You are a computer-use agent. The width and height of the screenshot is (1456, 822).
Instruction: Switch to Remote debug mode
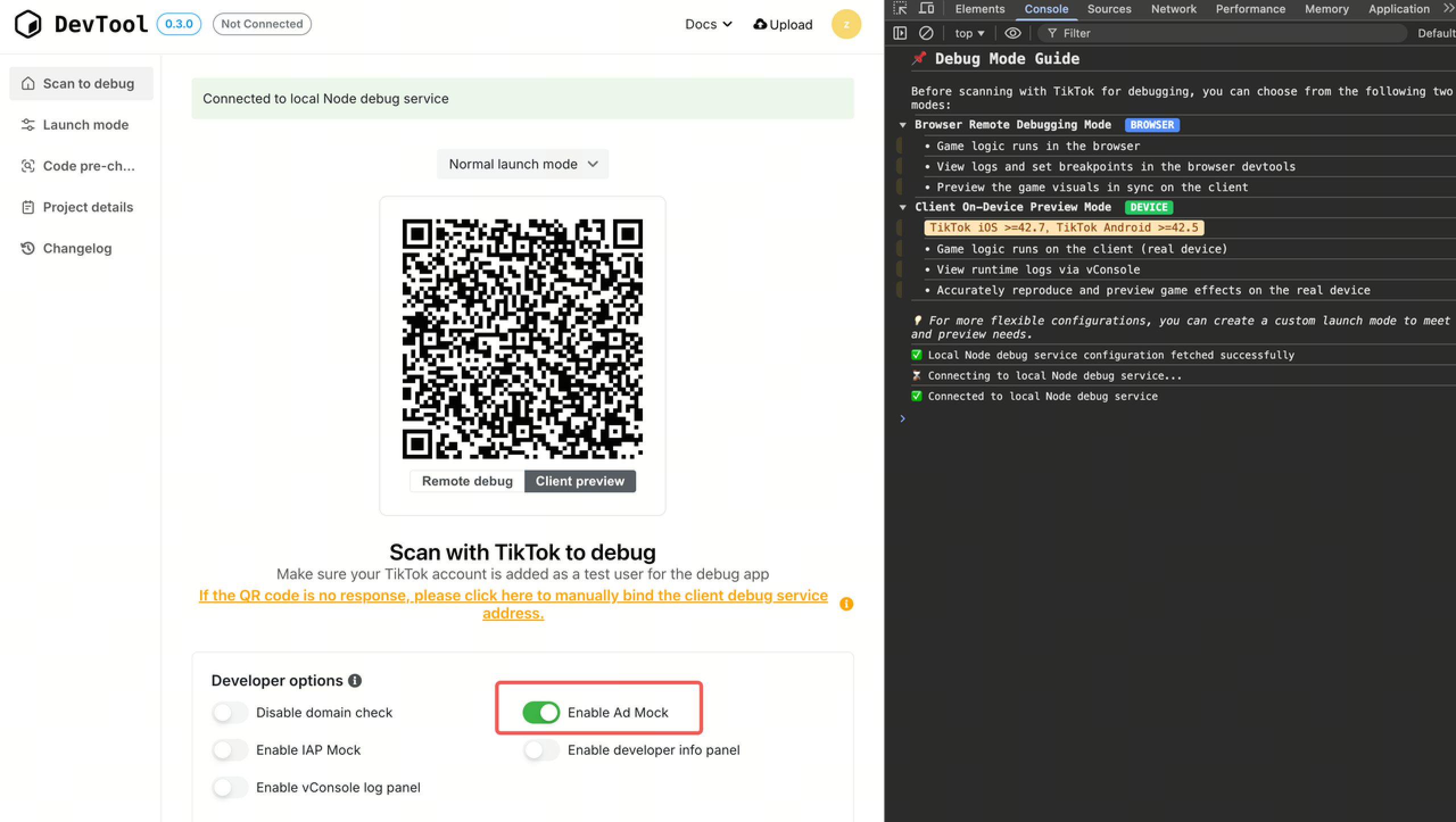(x=467, y=481)
